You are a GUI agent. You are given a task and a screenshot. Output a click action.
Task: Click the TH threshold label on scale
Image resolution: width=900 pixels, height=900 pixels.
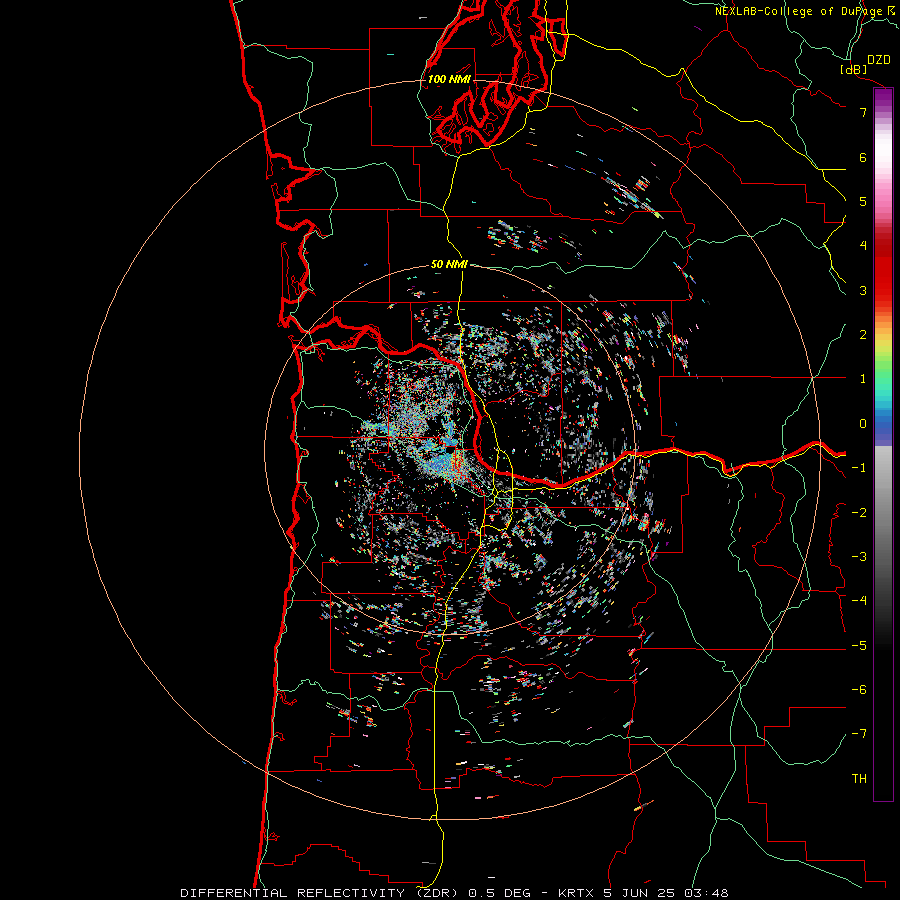click(859, 779)
